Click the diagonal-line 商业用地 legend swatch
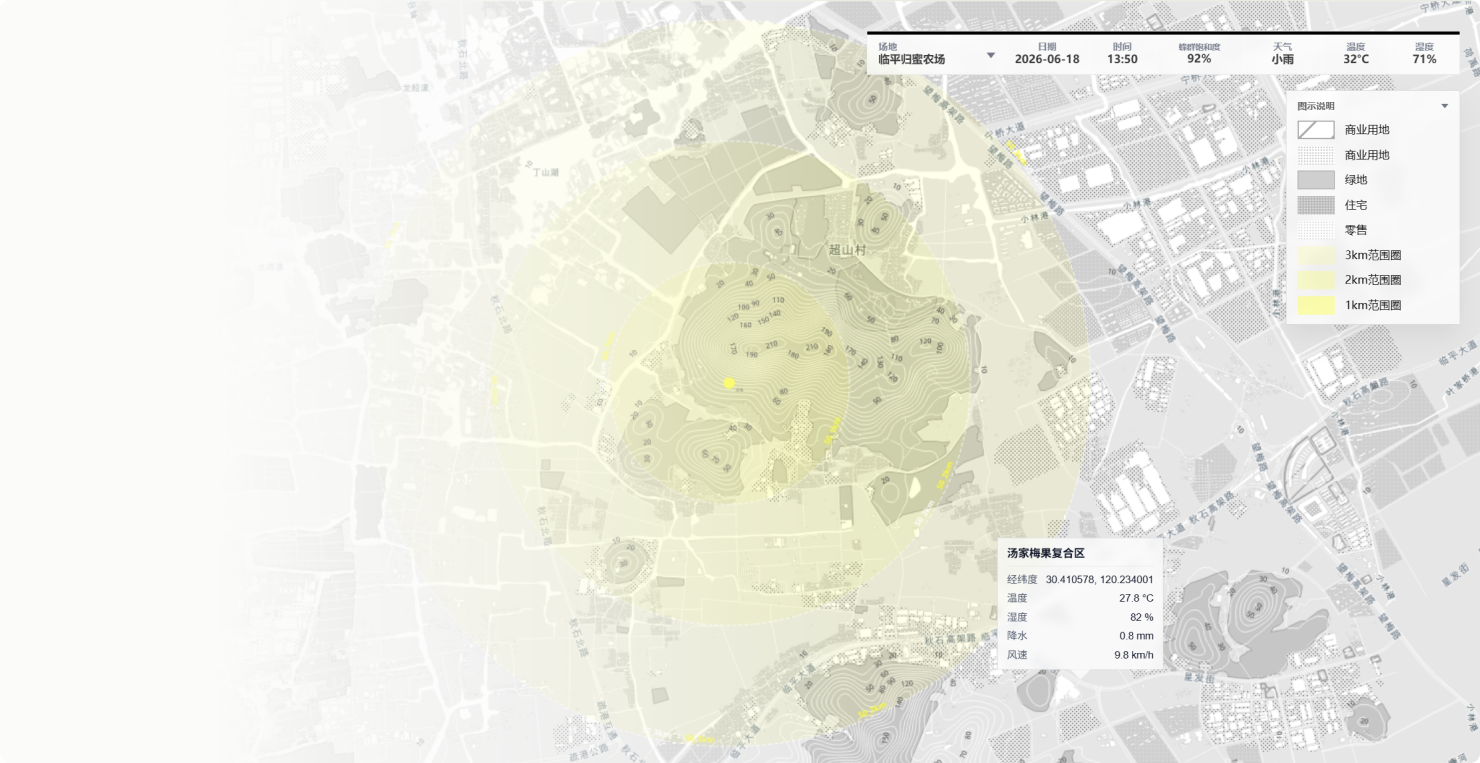 pos(1316,130)
